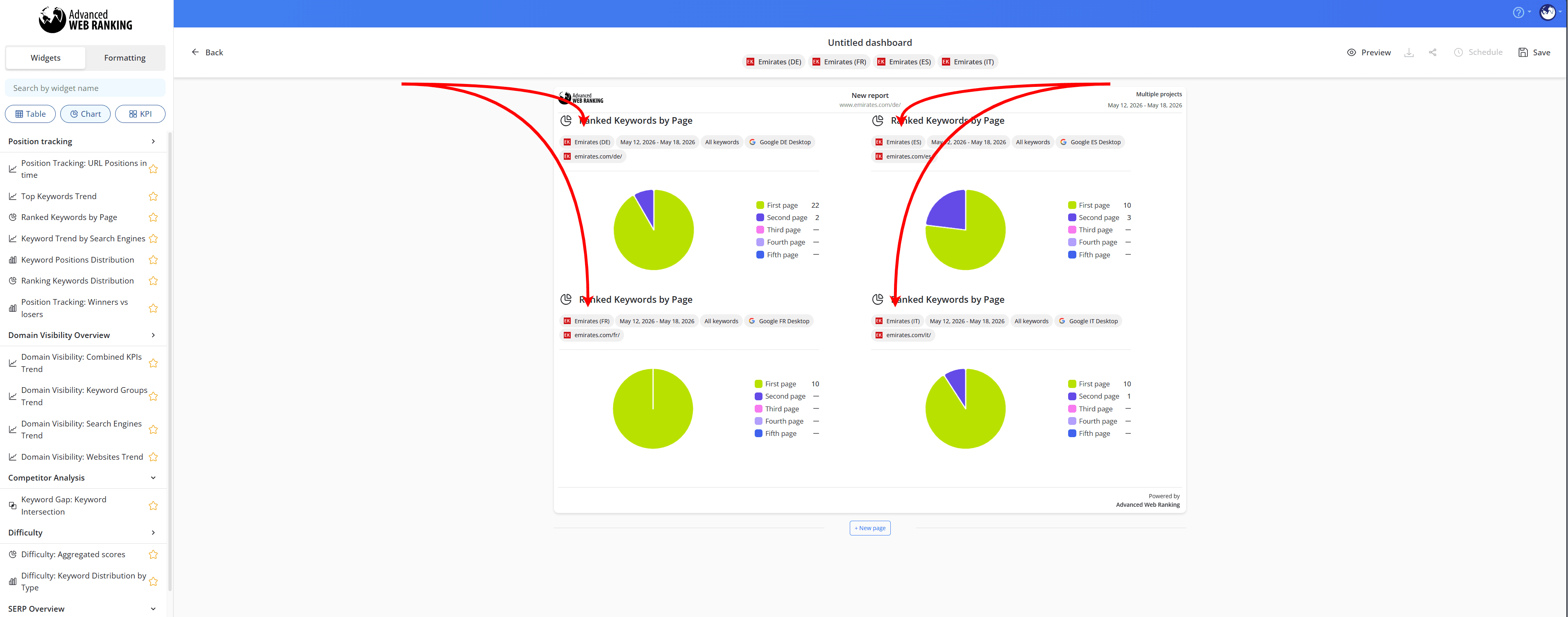Viewport: 1568px width, 617px height.
Task: Click Second page swatch in ES legend
Action: [1073, 217]
